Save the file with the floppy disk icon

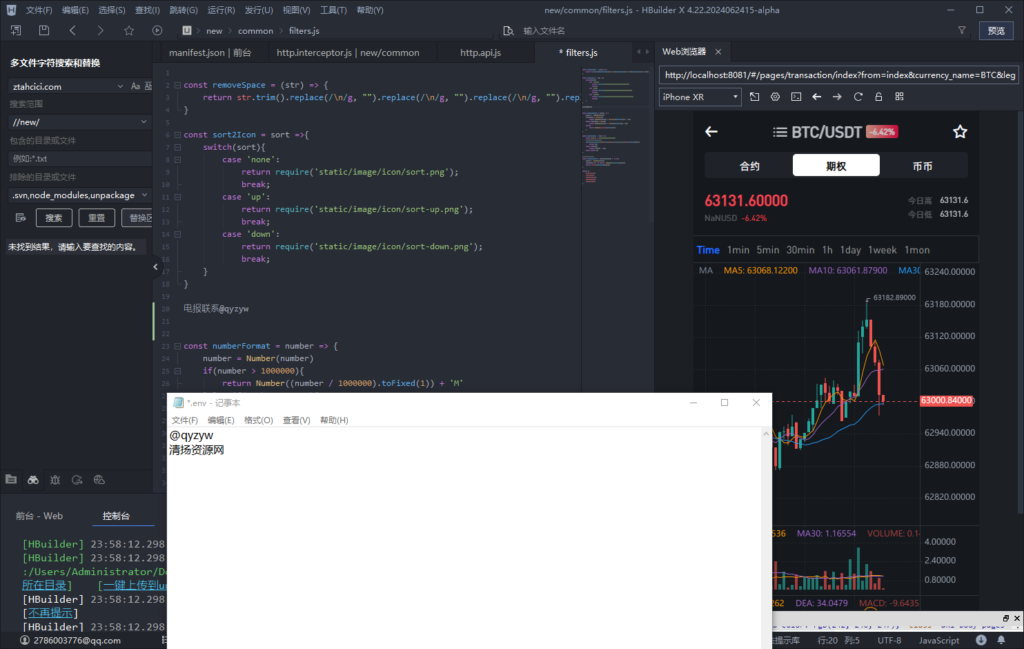44,31
